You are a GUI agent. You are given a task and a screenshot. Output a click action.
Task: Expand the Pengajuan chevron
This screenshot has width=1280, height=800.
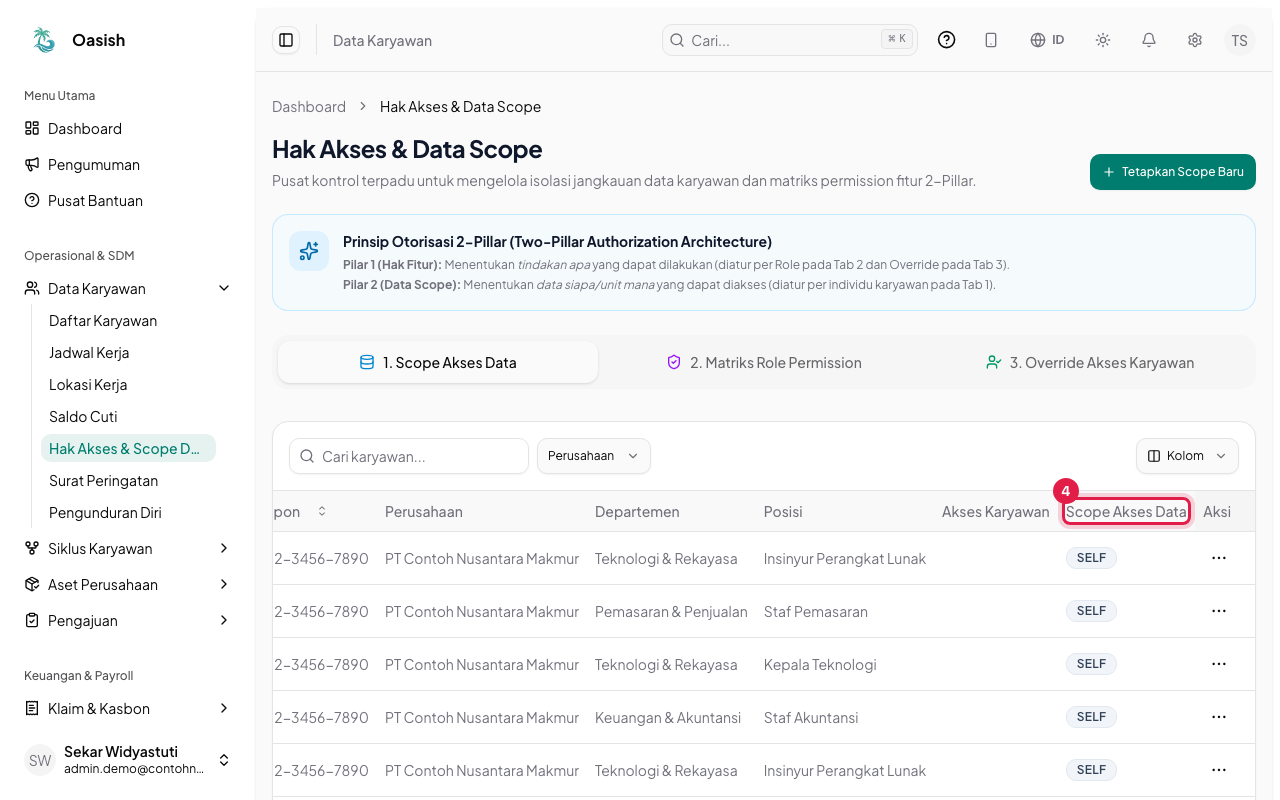coord(224,620)
